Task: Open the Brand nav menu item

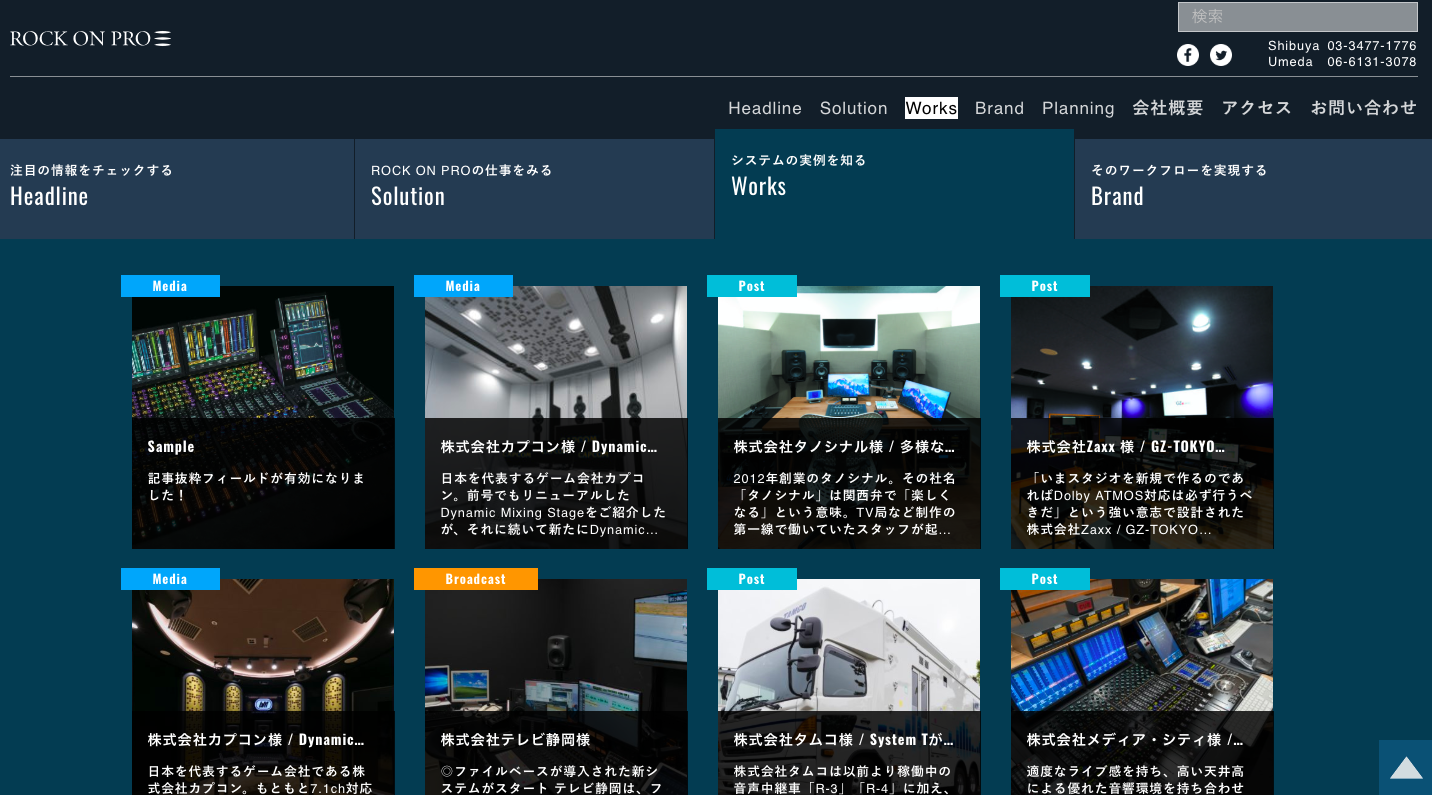Action: (x=1000, y=108)
